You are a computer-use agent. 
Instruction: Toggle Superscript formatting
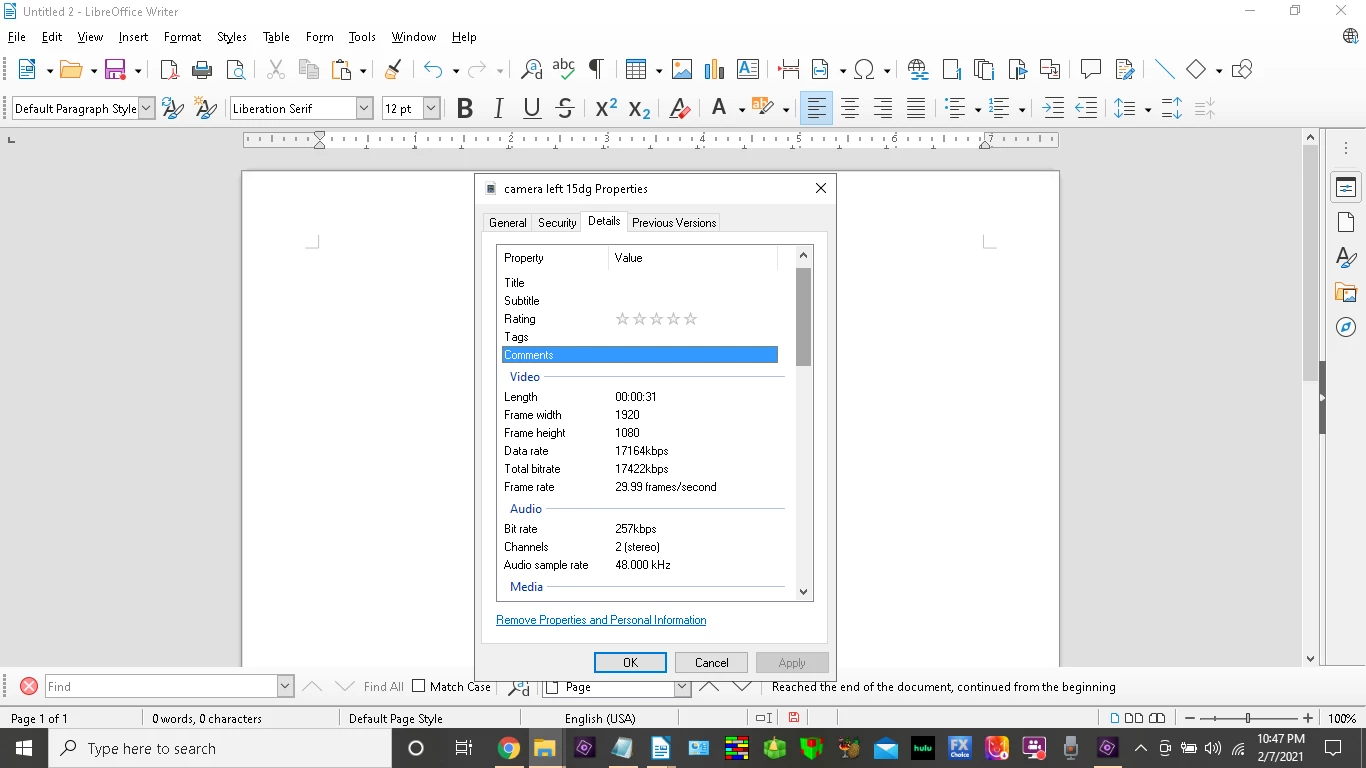click(x=606, y=108)
